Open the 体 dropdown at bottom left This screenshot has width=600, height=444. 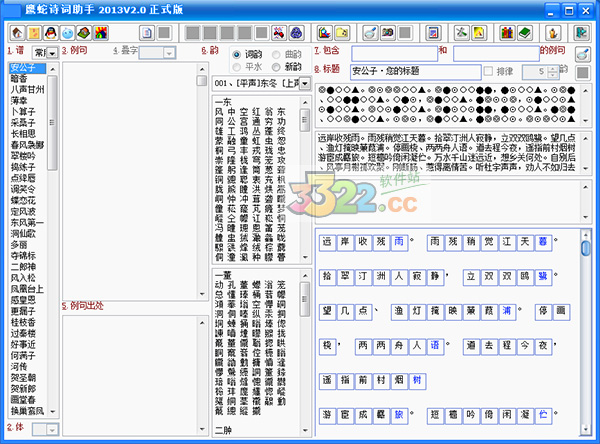coord(52,429)
